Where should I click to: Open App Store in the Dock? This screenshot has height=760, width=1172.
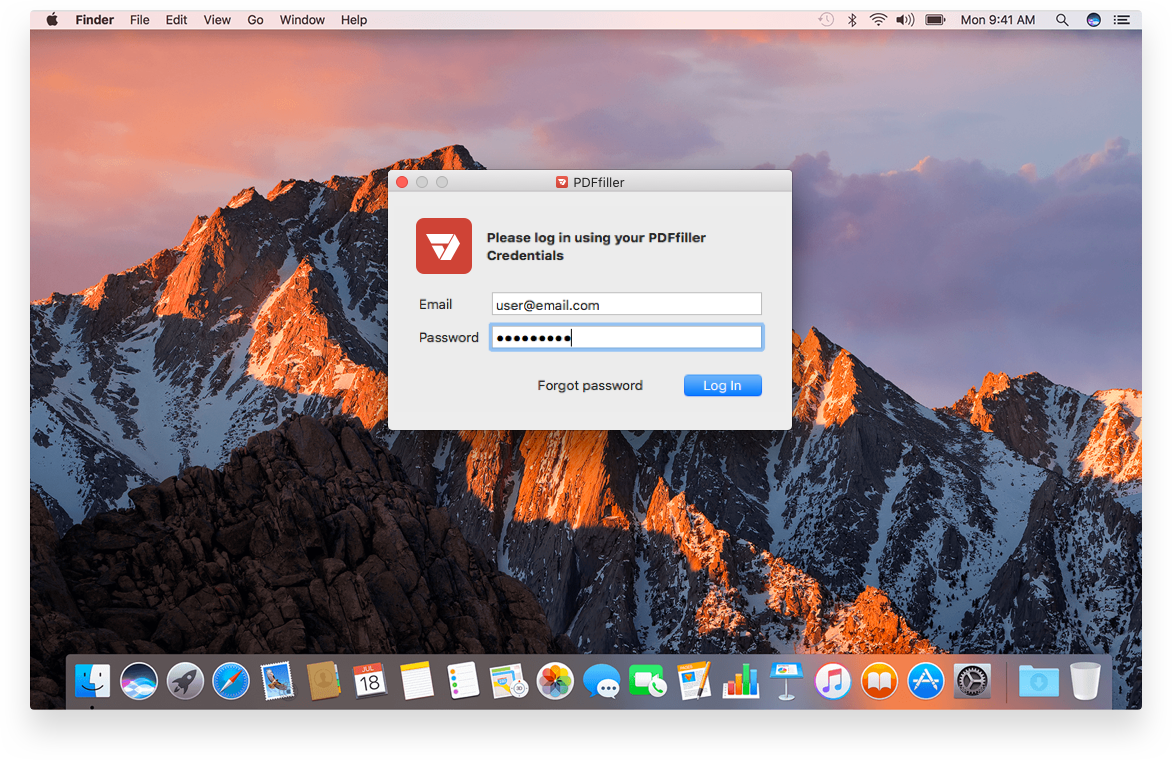[x=925, y=682]
